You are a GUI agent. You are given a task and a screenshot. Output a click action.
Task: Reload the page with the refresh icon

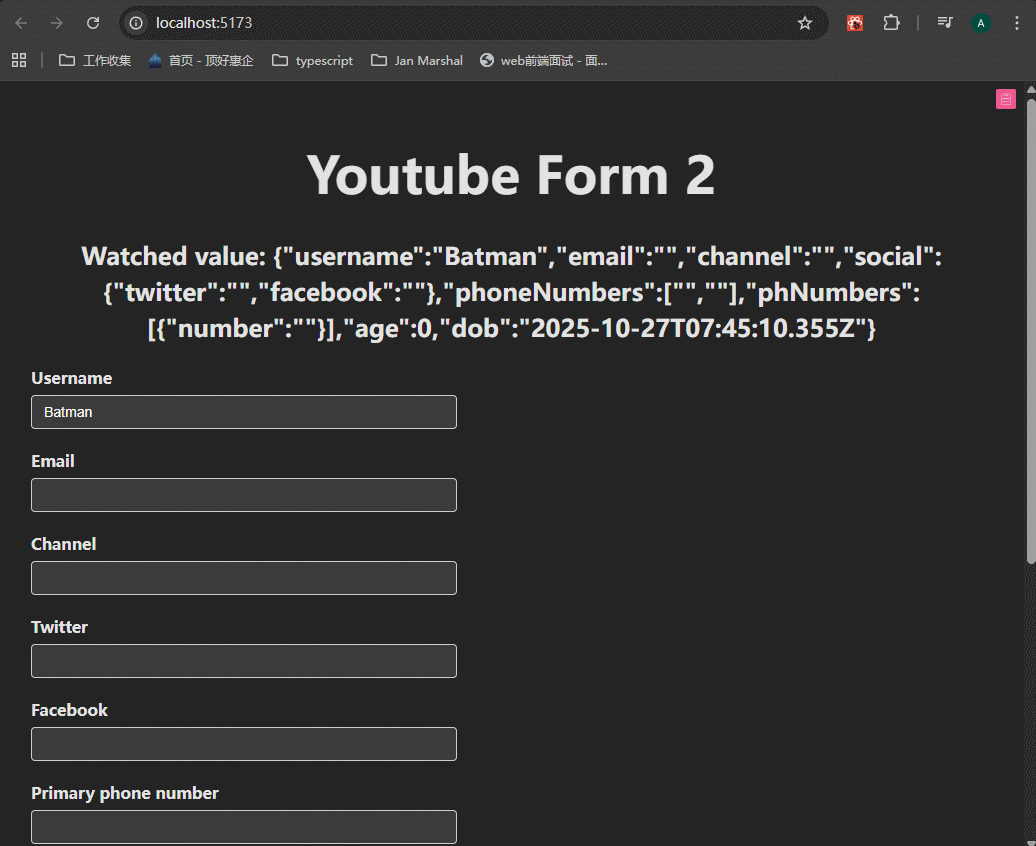[93, 23]
